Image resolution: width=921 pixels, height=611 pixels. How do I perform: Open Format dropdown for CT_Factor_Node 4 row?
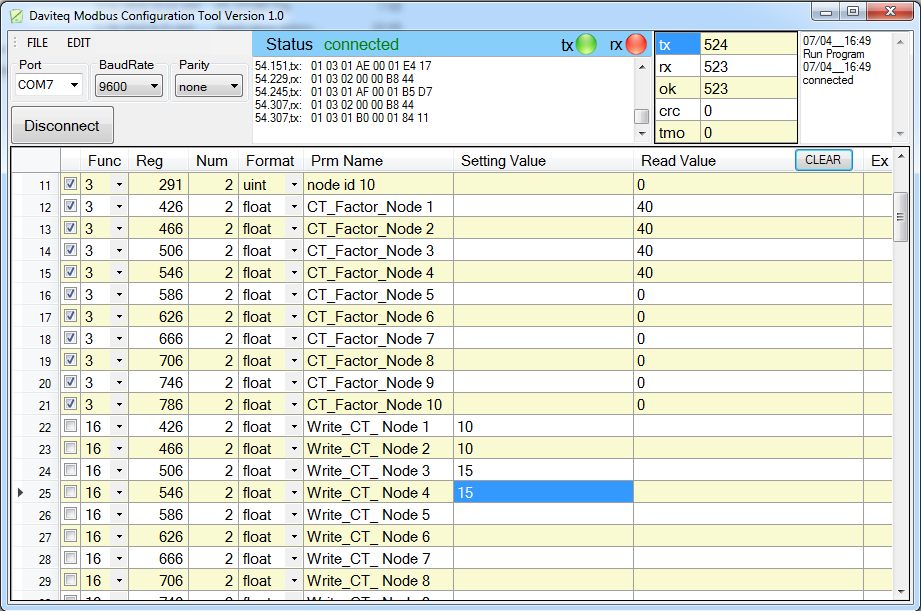(294, 273)
